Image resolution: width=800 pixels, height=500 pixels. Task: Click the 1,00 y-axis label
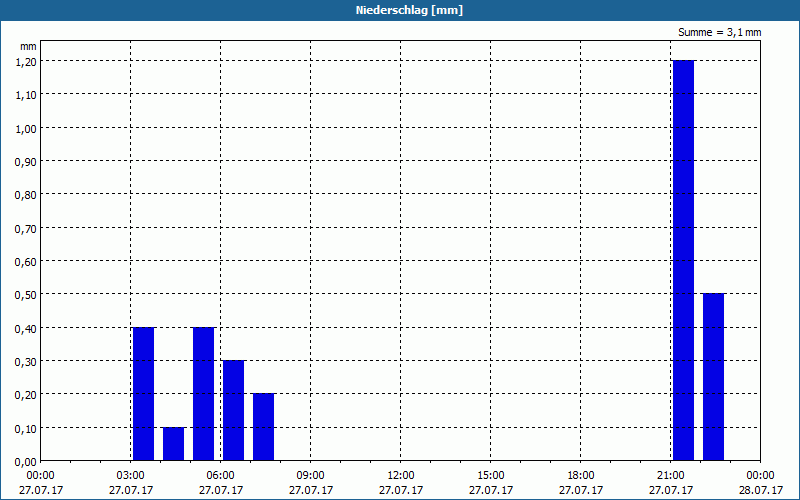(x=26, y=128)
